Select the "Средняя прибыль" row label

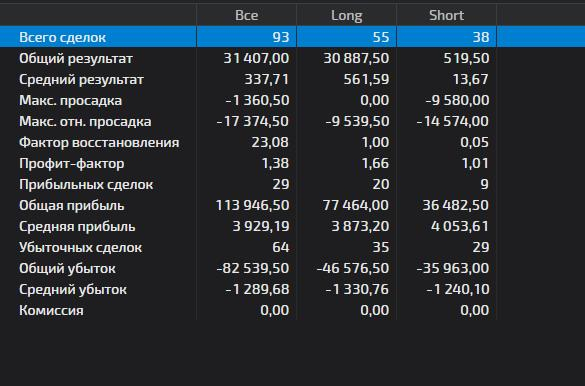point(77,226)
